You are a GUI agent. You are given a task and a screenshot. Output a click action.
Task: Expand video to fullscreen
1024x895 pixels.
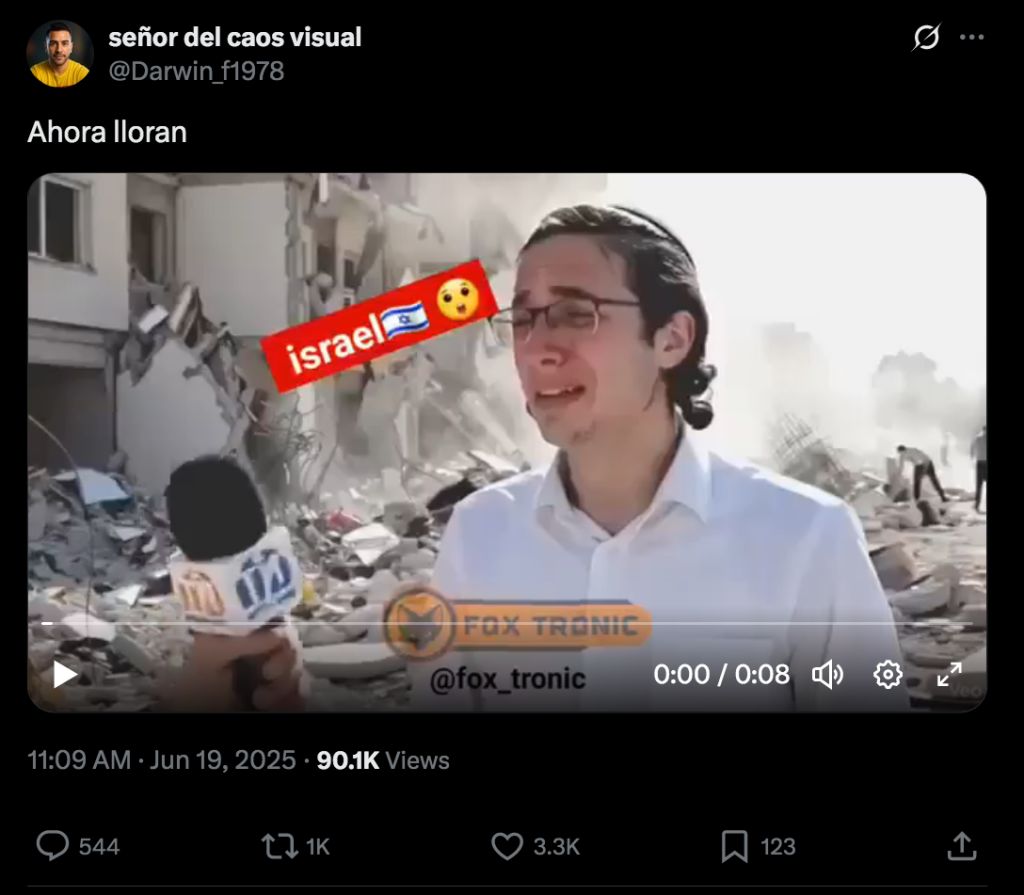tap(949, 674)
